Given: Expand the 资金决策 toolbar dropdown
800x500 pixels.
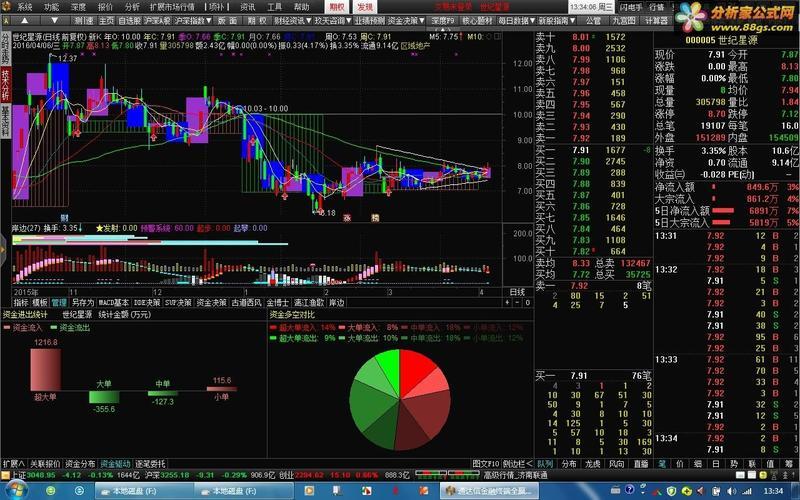Looking at the screenshot, I should pos(406,21).
